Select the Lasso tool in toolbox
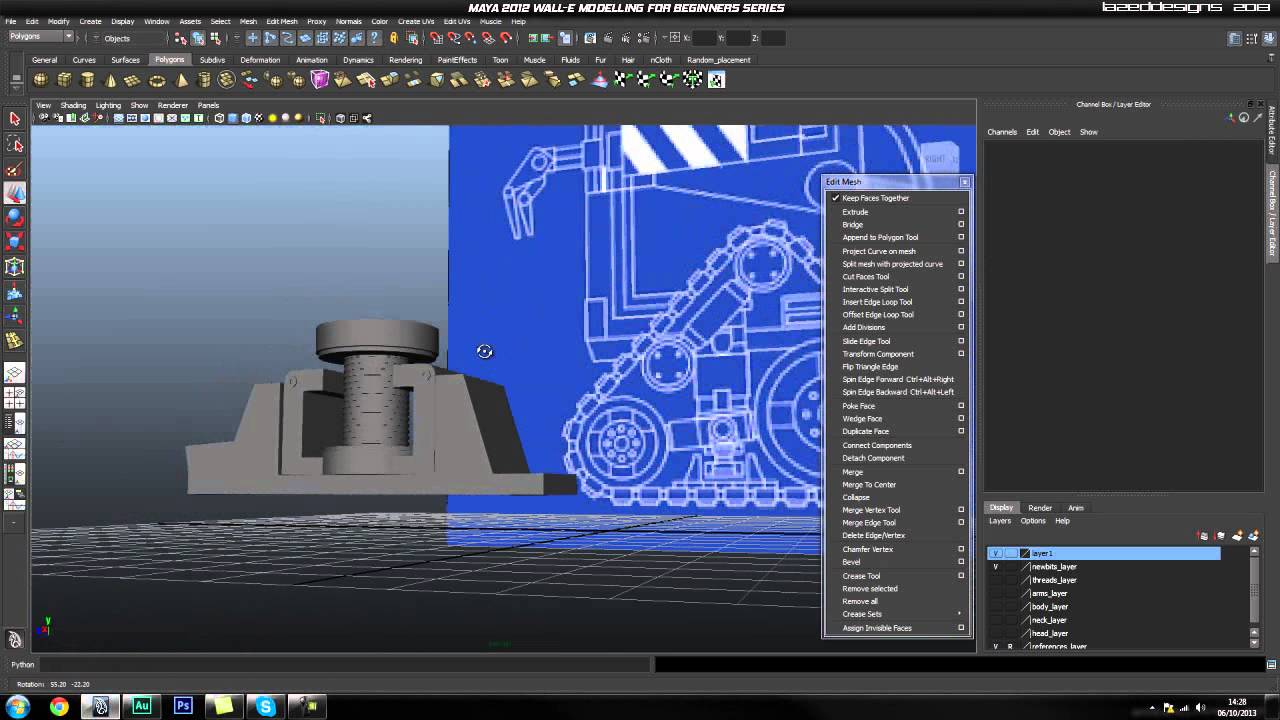Image resolution: width=1280 pixels, height=720 pixels. [14, 144]
